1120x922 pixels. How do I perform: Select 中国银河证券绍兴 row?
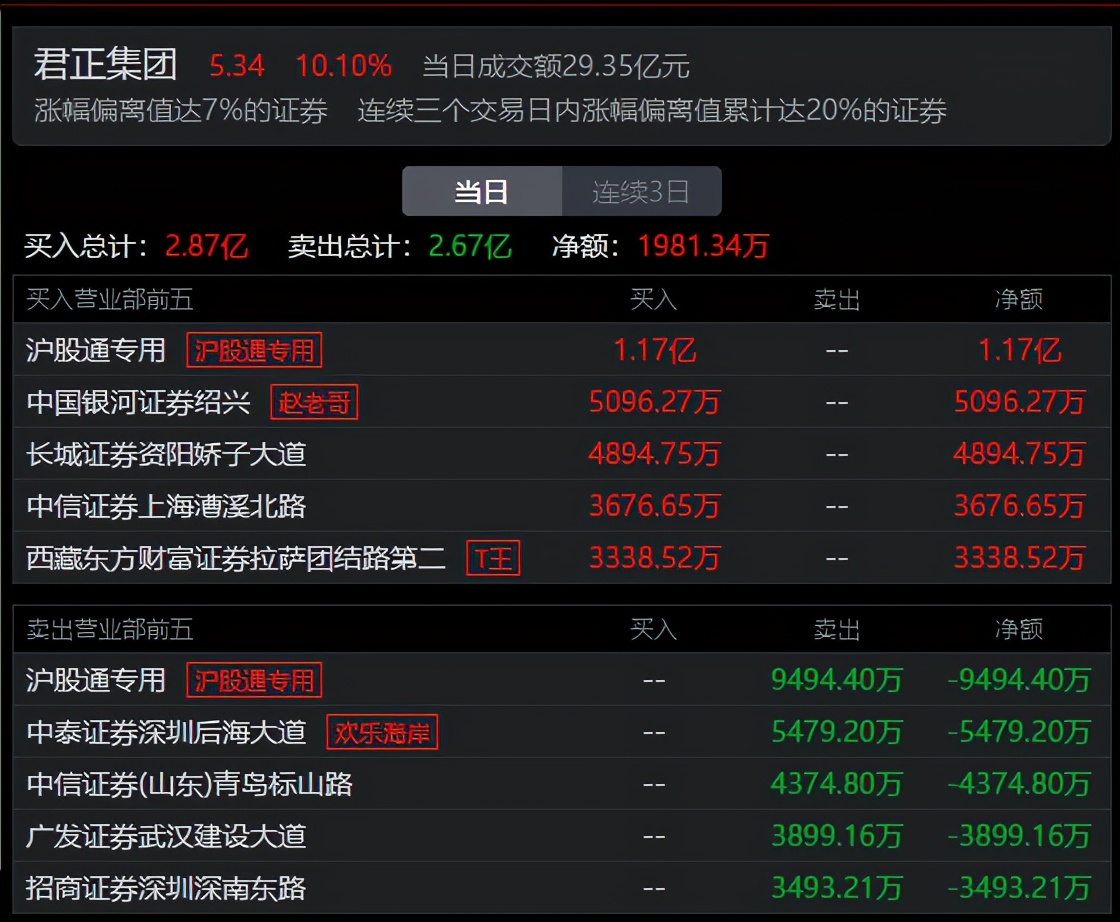coord(561,402)
